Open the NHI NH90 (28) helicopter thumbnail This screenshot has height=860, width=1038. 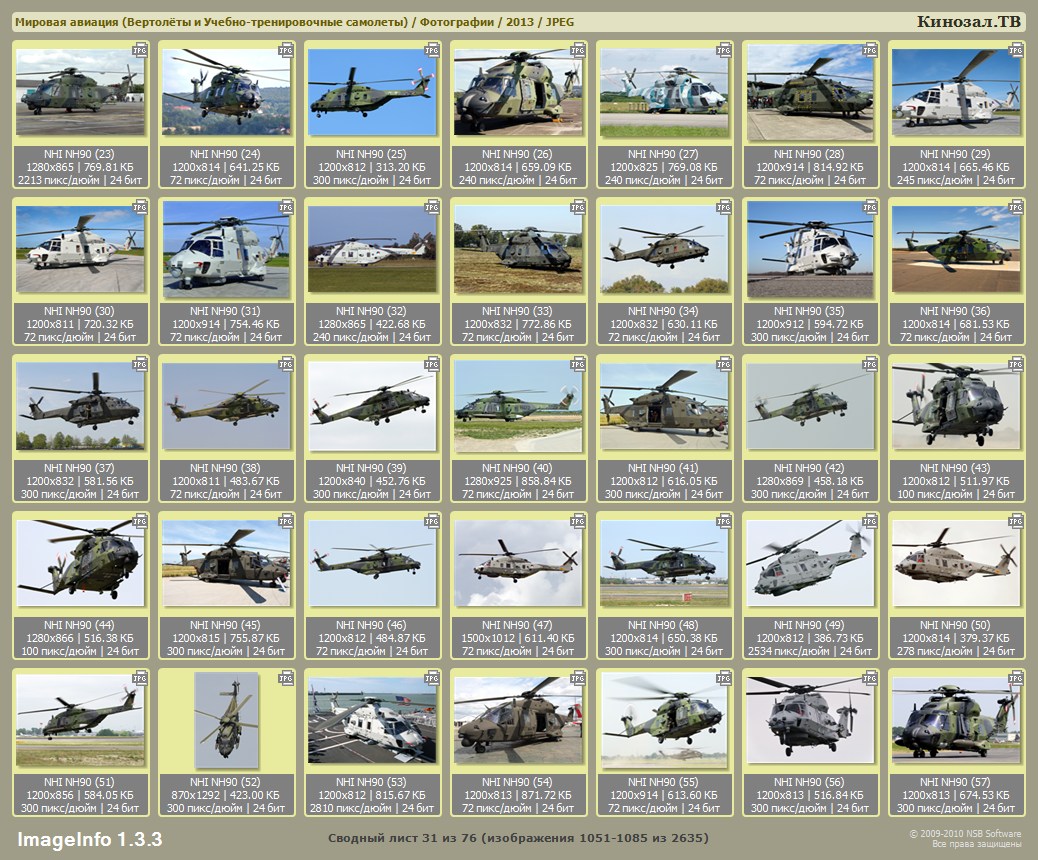(x=810, y=92)
